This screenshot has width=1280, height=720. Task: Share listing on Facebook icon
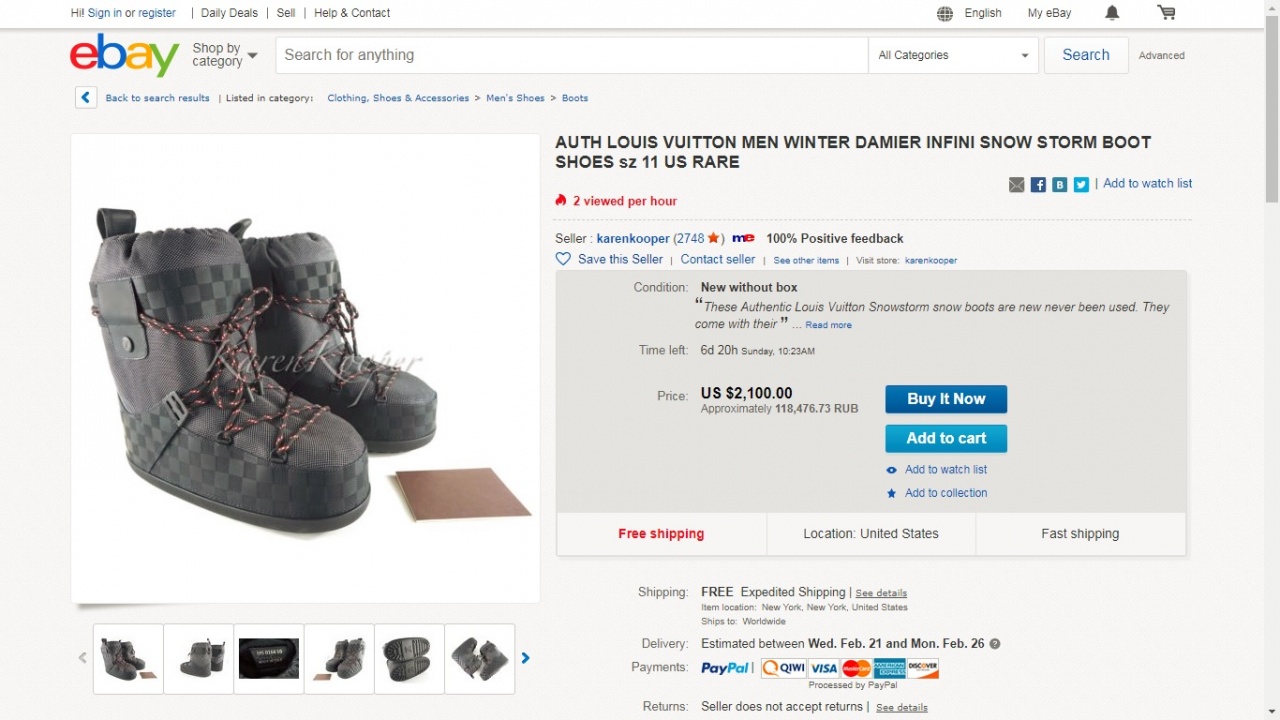(x=1038, y=185)
